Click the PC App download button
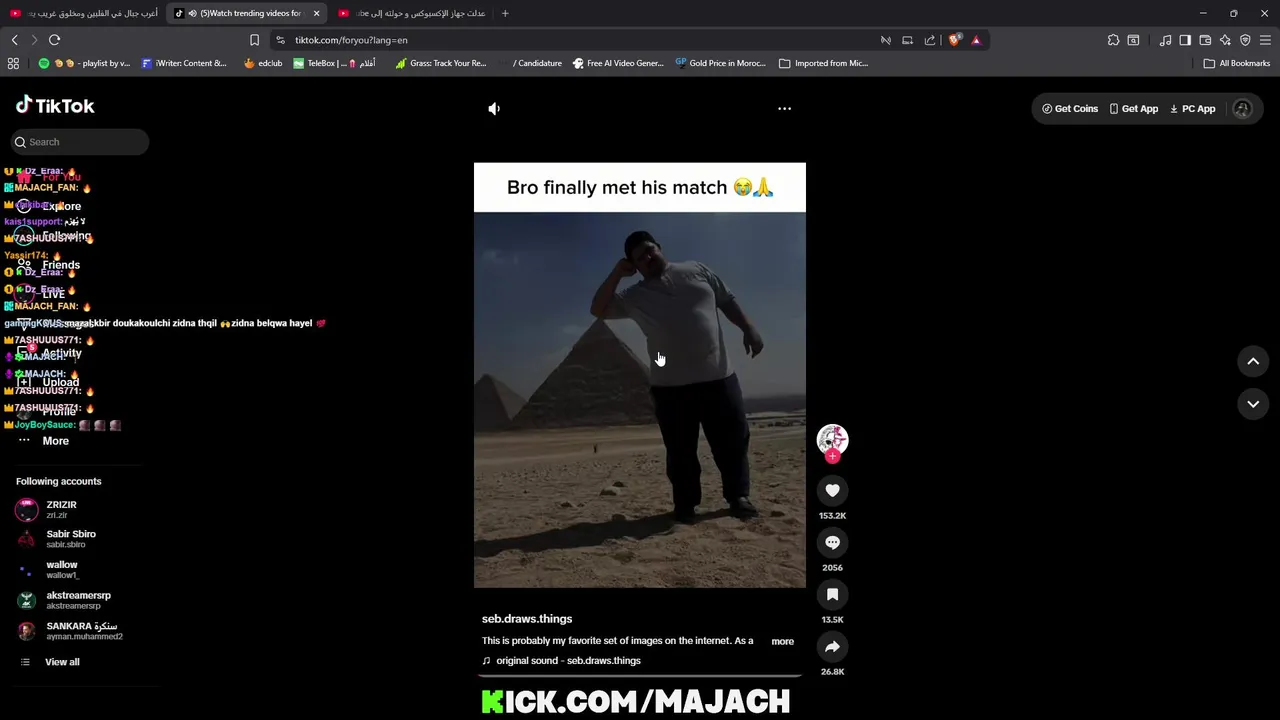The height and width of the screenshot is (720, 1280). [1192, 109]
